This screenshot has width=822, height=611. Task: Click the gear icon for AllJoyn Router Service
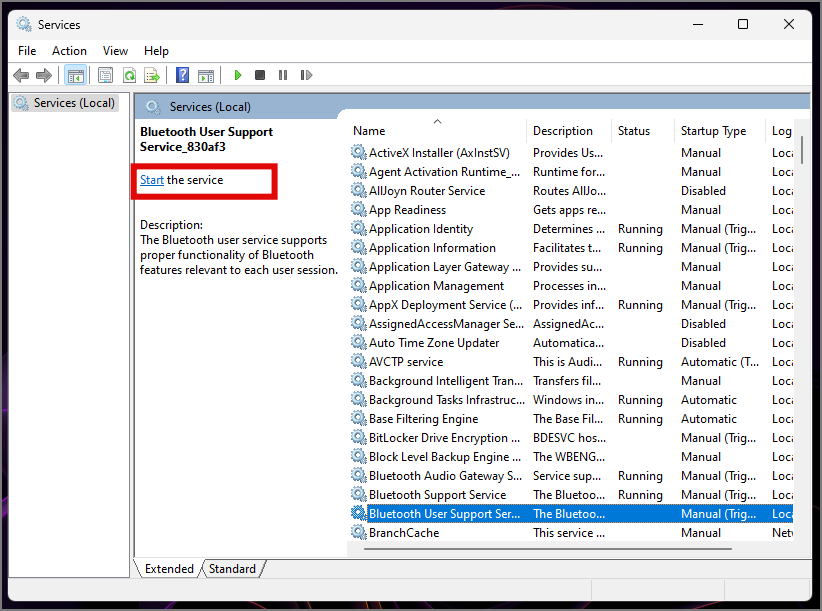coord(359,190)
